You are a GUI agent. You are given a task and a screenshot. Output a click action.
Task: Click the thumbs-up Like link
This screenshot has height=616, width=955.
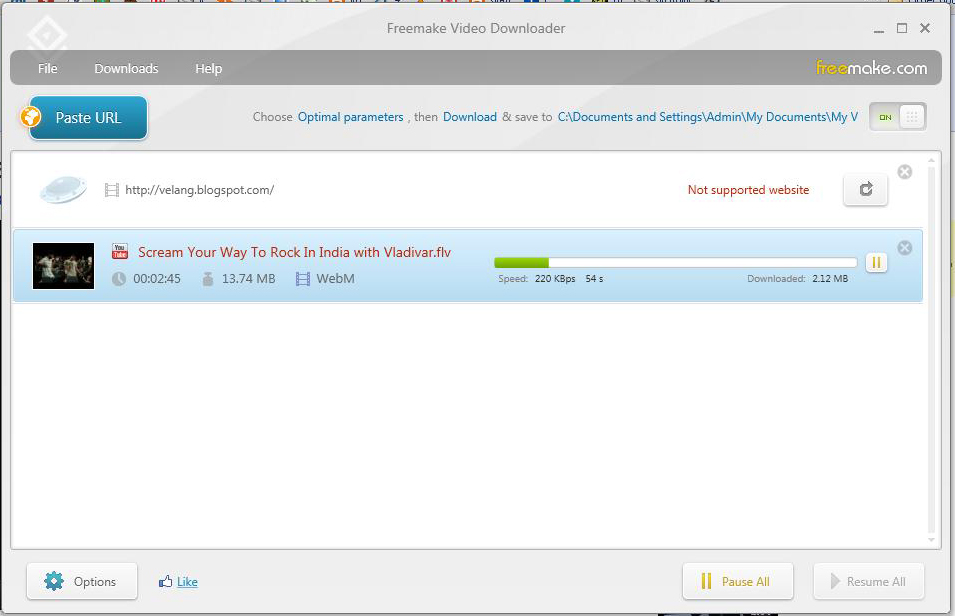[x=178, y=582]
